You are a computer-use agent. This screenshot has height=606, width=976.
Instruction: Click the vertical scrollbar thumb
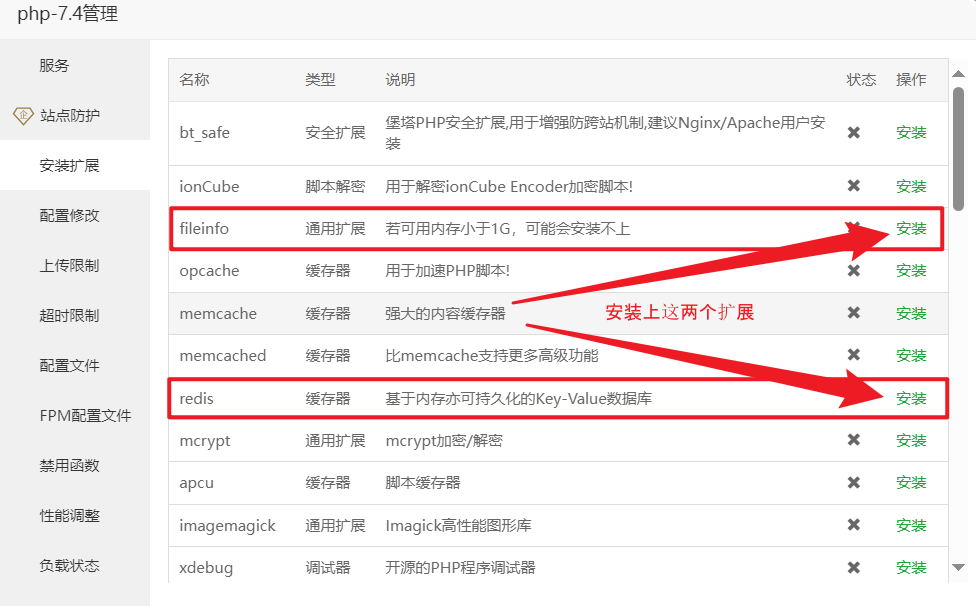(959, 149)
